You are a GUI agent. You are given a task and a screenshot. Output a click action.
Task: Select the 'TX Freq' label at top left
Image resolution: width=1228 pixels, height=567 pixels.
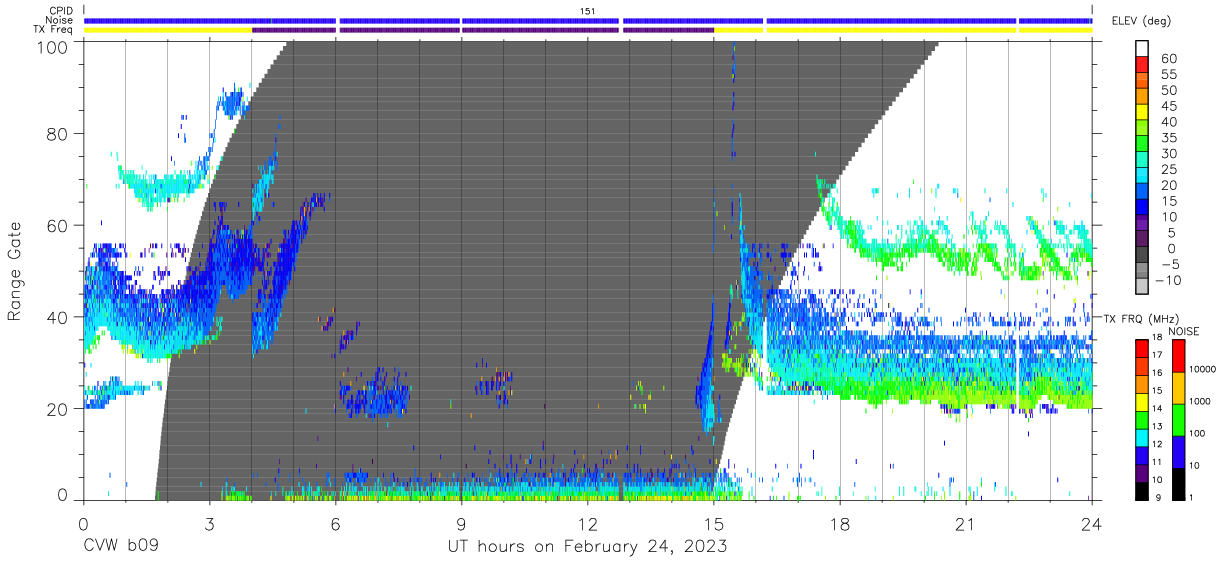pyautogui.click(x=54, y=29)
